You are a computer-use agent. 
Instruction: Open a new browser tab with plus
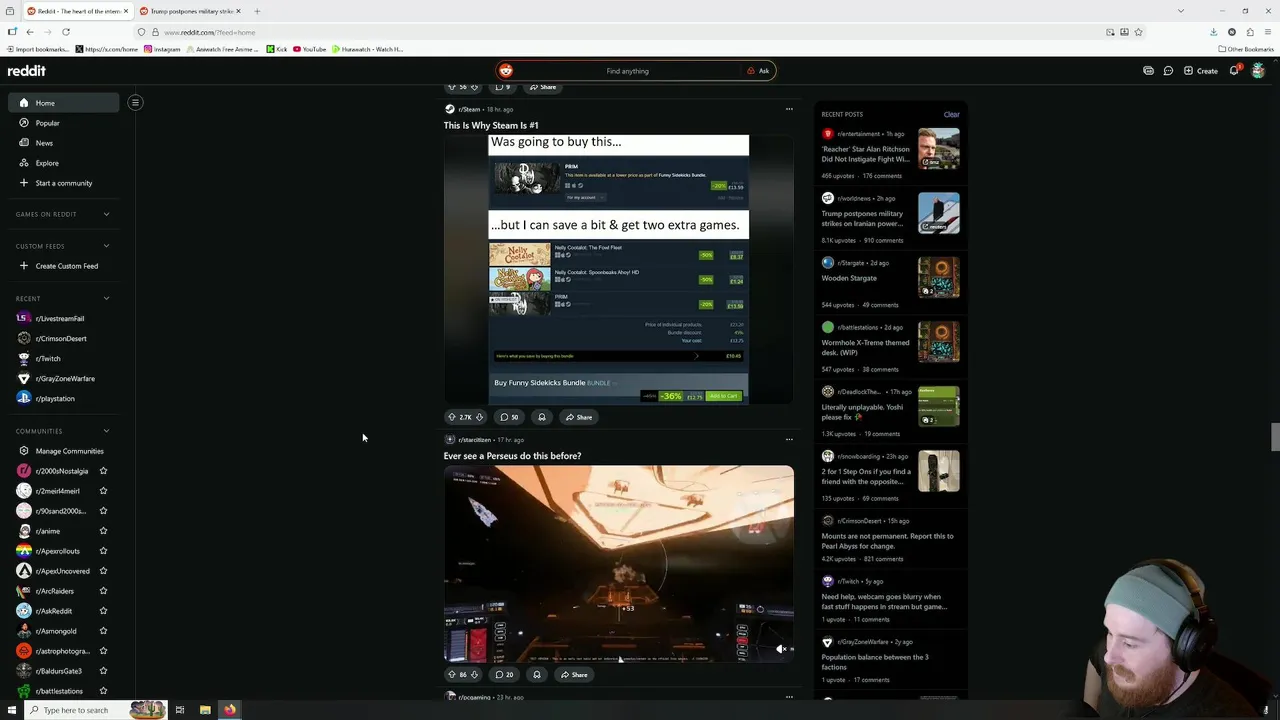257,11
